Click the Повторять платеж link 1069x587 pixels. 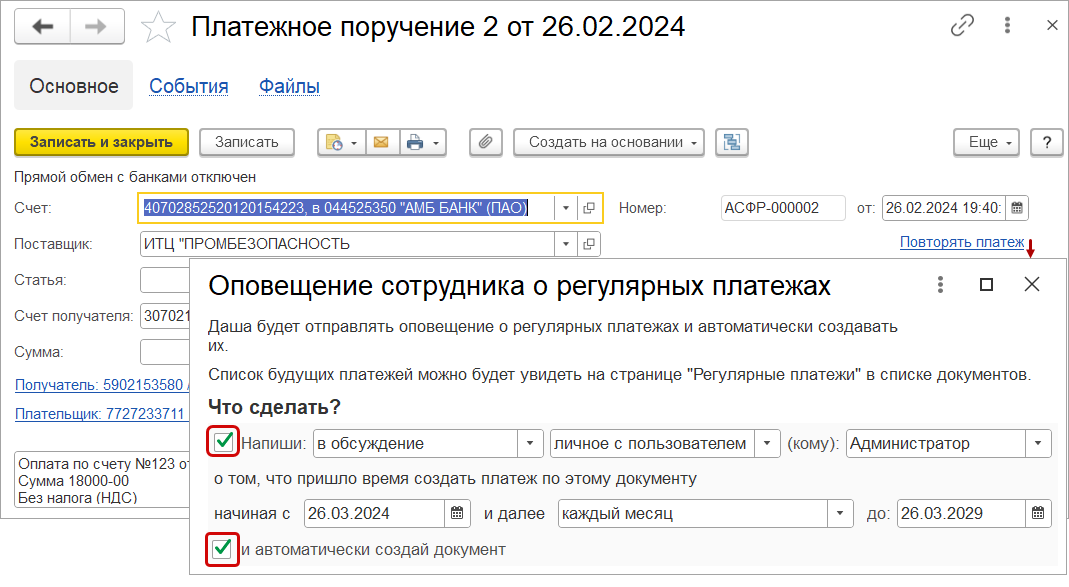coord(962,242)
